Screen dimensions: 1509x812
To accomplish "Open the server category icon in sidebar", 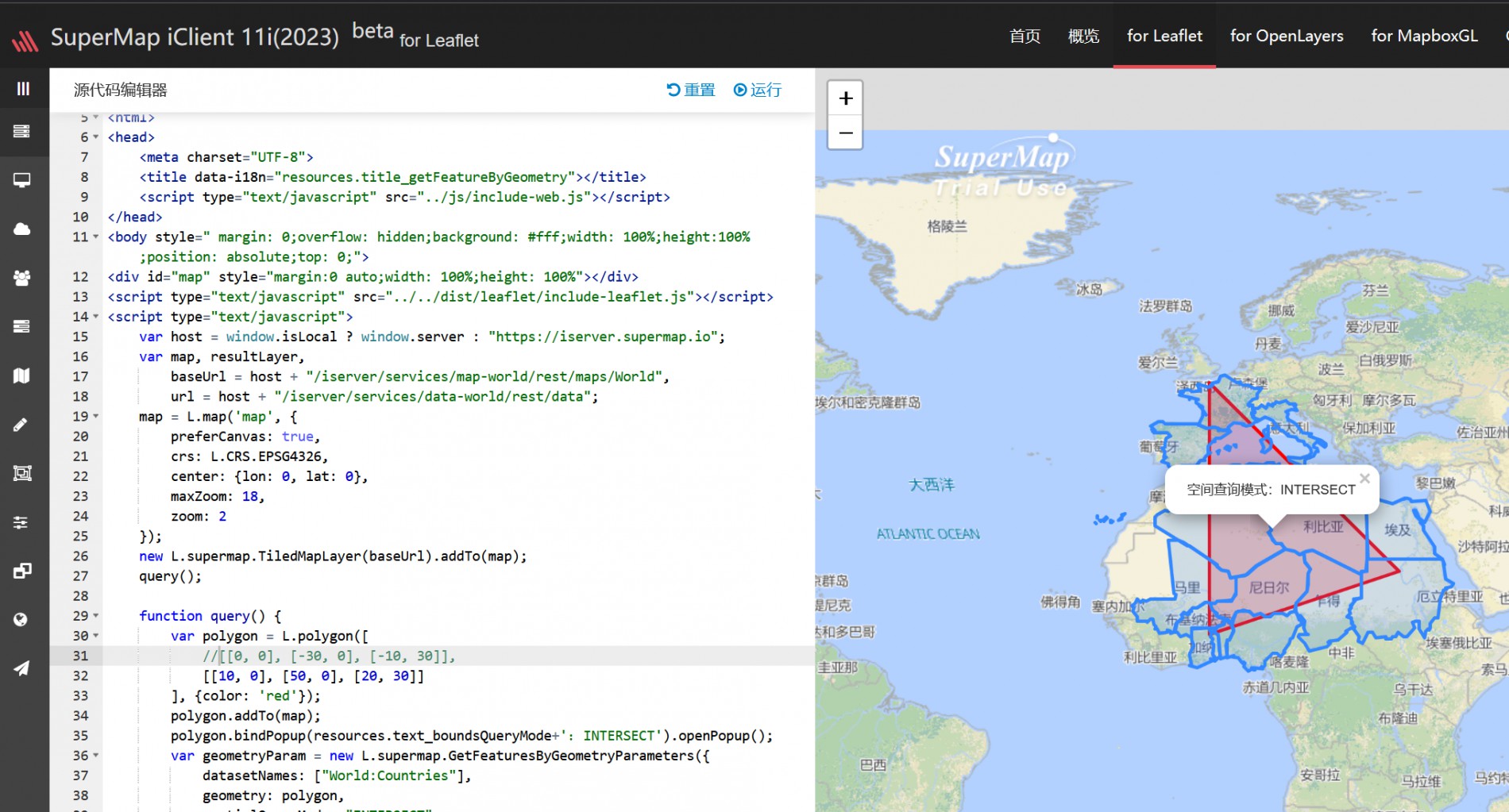I will [x=22, y=131].
